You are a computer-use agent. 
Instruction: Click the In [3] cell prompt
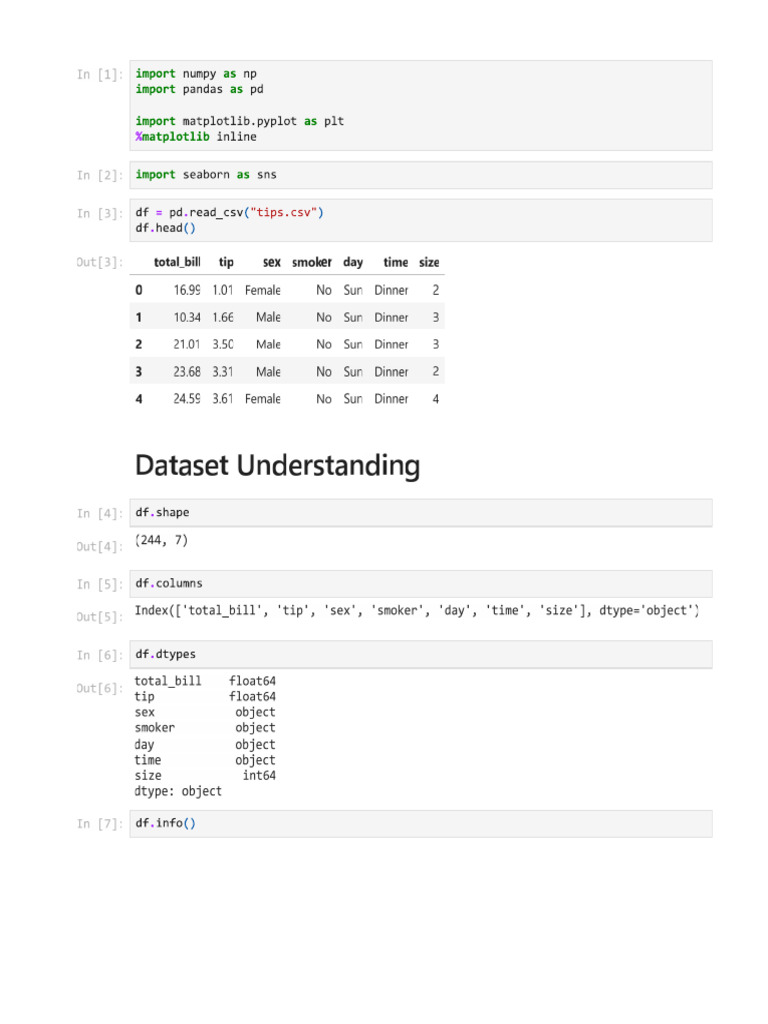100,214
